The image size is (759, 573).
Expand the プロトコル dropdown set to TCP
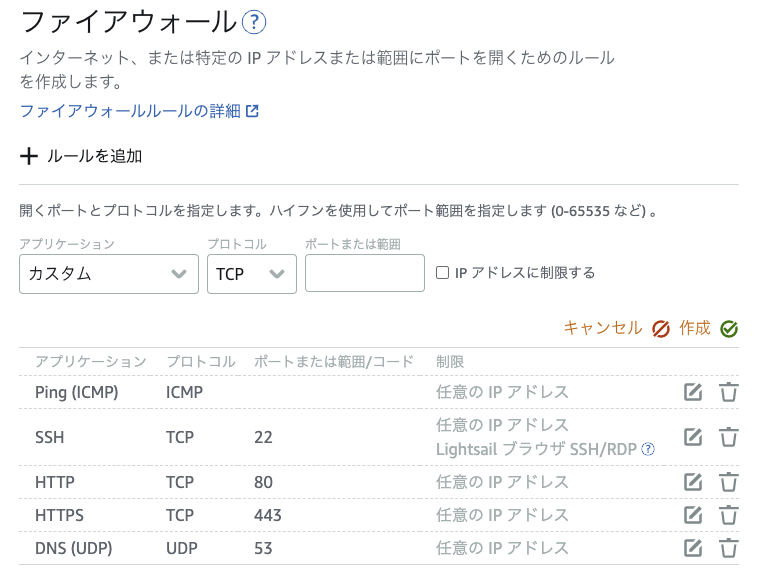(251, 274)
